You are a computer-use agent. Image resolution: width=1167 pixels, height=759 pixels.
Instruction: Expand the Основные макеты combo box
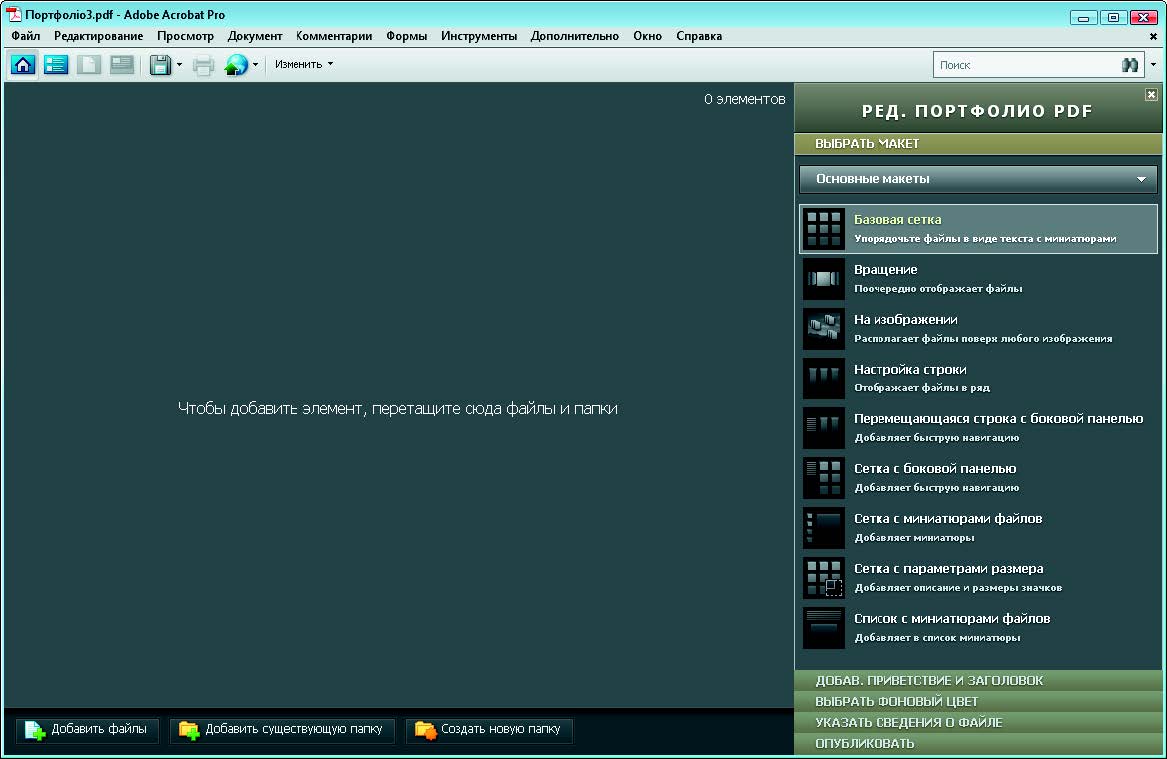(x=978, y=179)
